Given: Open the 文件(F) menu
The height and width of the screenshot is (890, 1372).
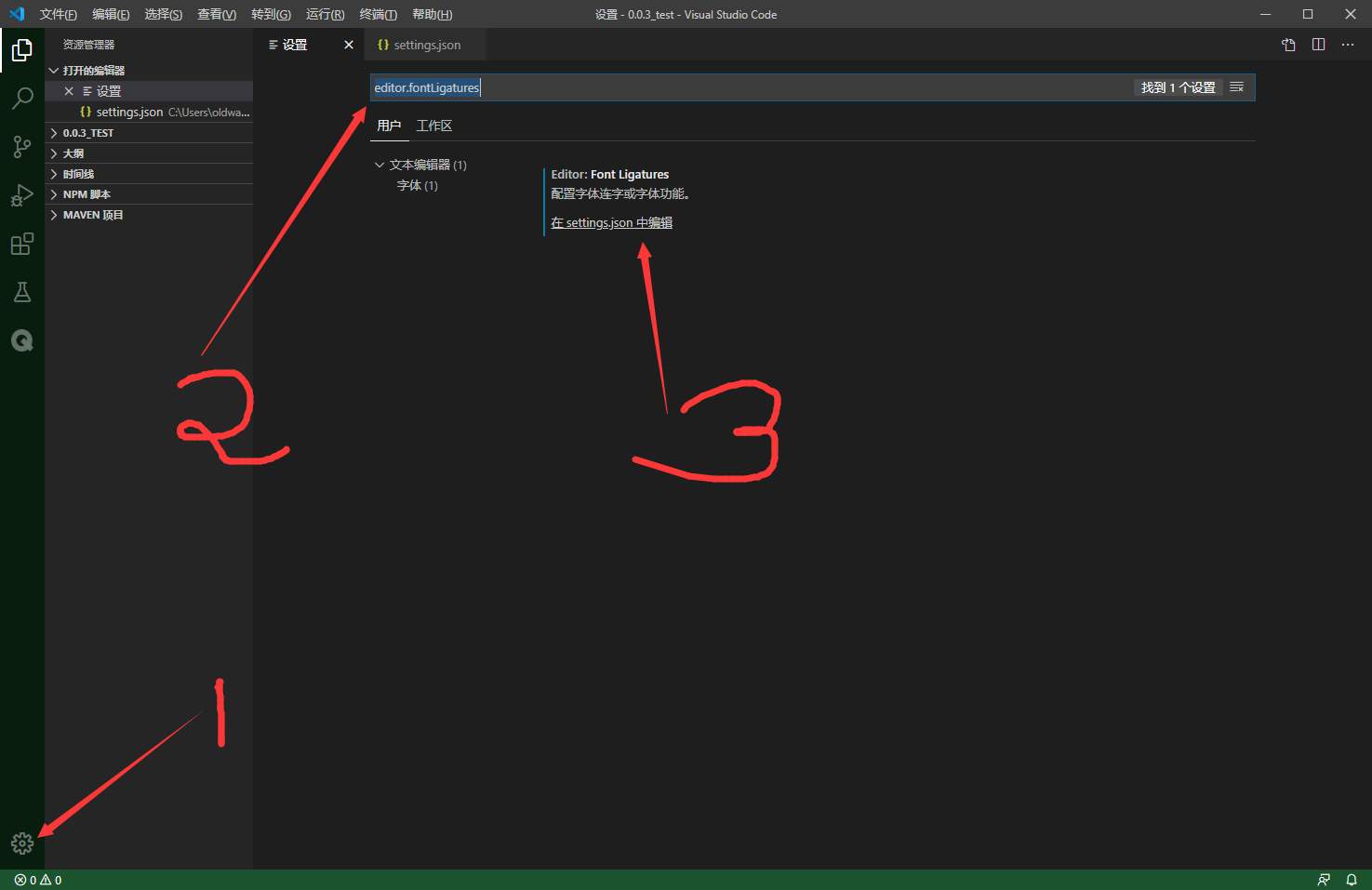Looking at the screenshot, I should pyautogui.click(x=58, y=14).
